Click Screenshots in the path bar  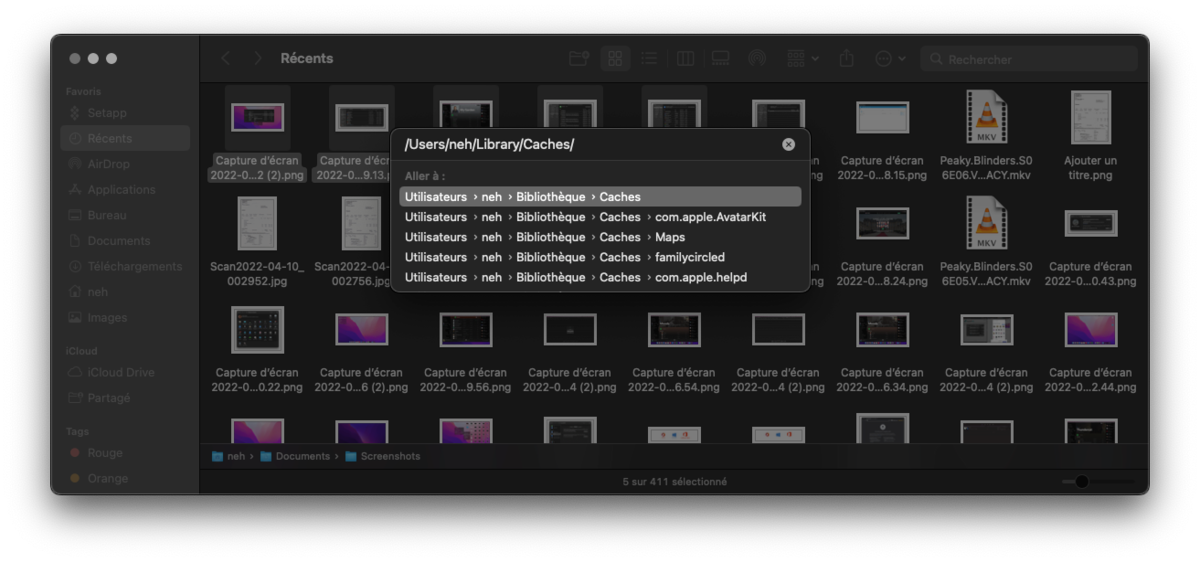(x=383, y=456)
